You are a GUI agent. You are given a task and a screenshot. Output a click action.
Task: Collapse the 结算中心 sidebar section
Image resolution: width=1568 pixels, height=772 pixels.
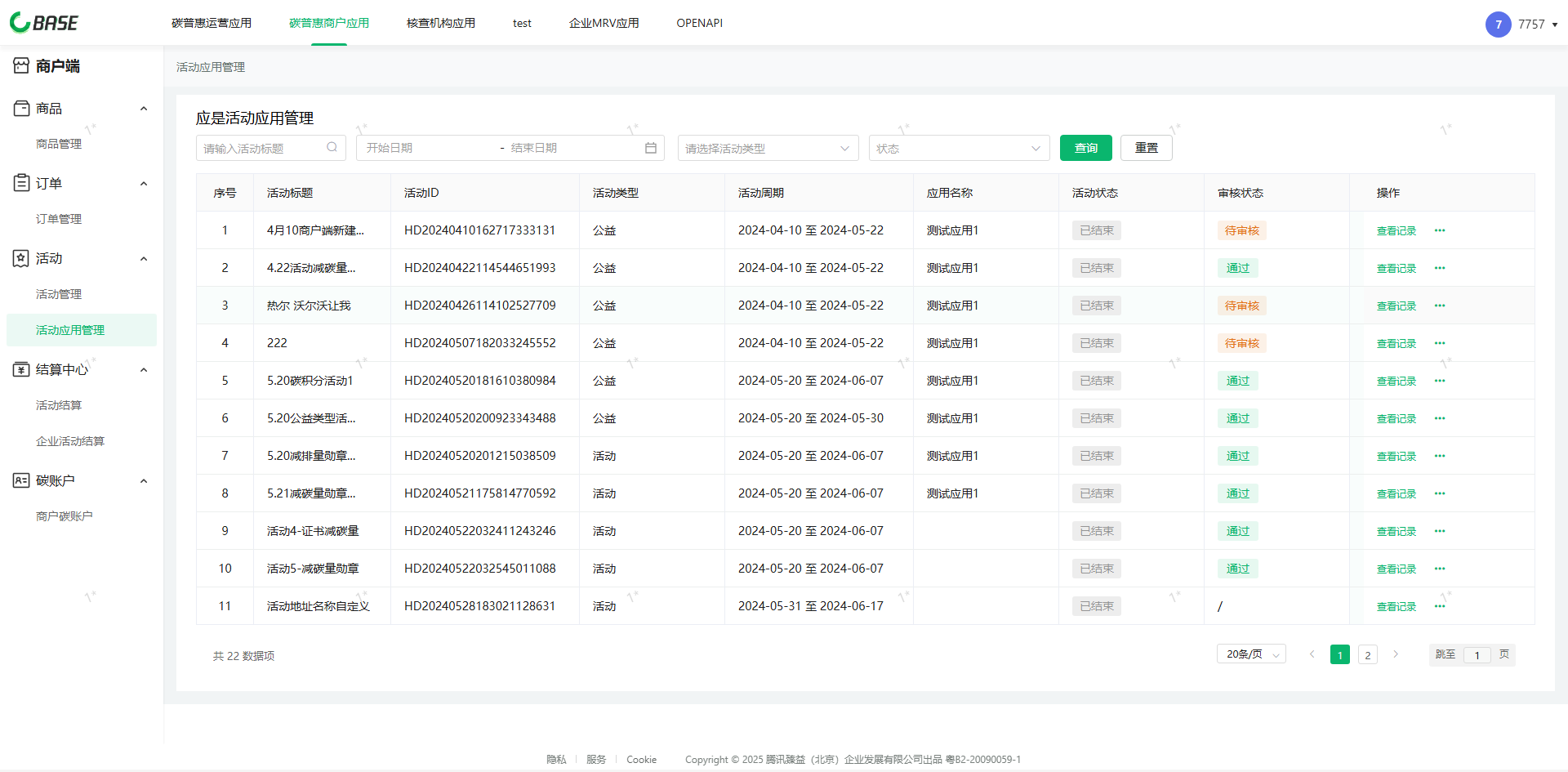(144, 370)
